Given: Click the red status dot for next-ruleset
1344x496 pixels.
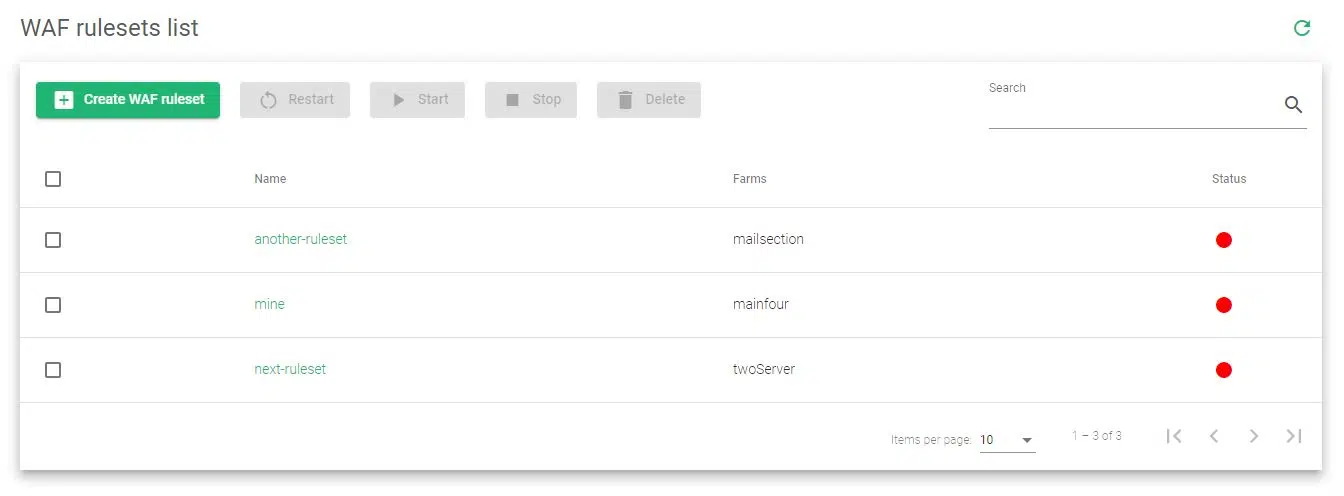Looking at the screenshot, I should pos(1223,370).
